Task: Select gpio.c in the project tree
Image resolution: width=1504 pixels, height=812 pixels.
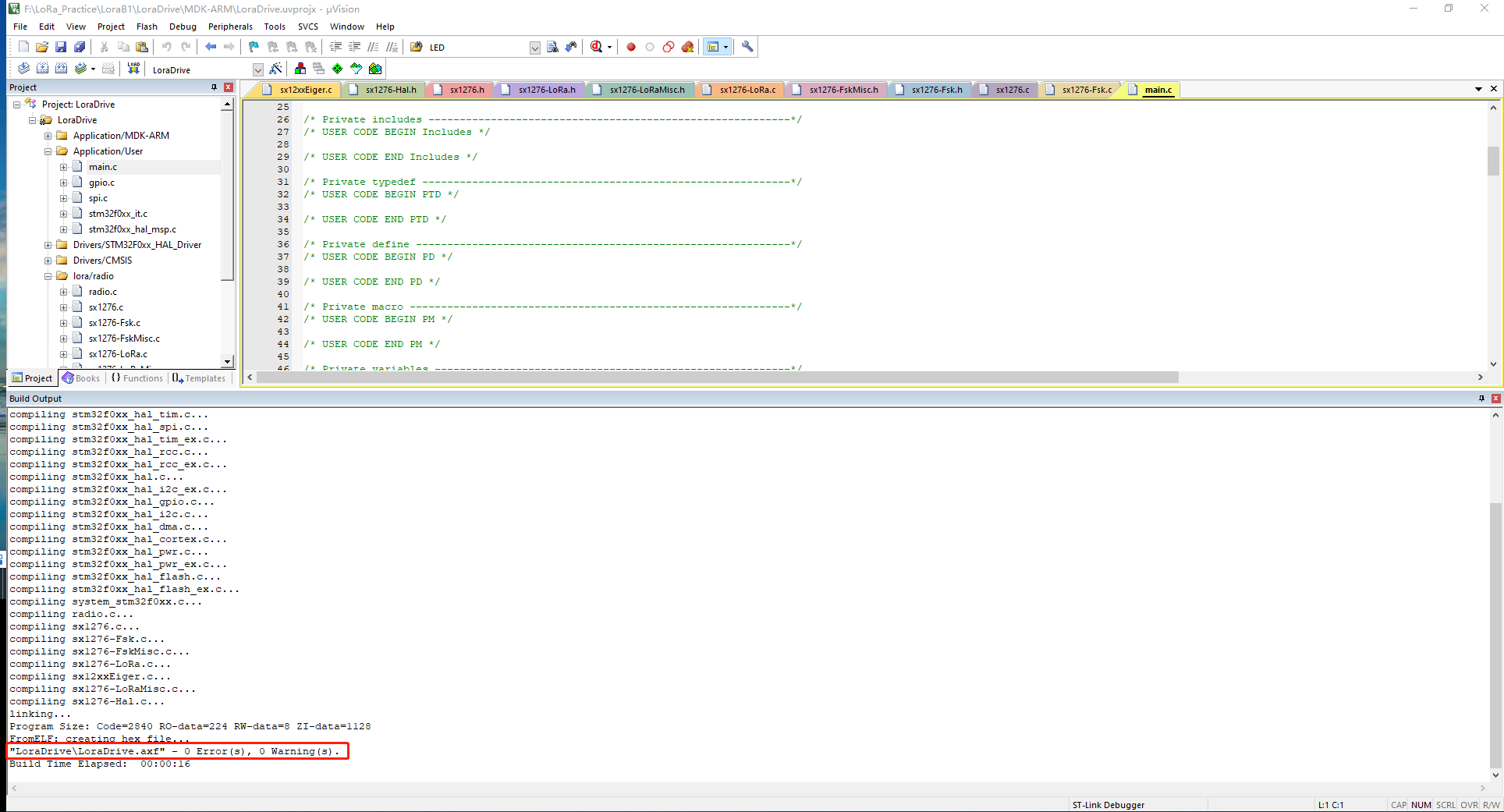Action: 101,183
